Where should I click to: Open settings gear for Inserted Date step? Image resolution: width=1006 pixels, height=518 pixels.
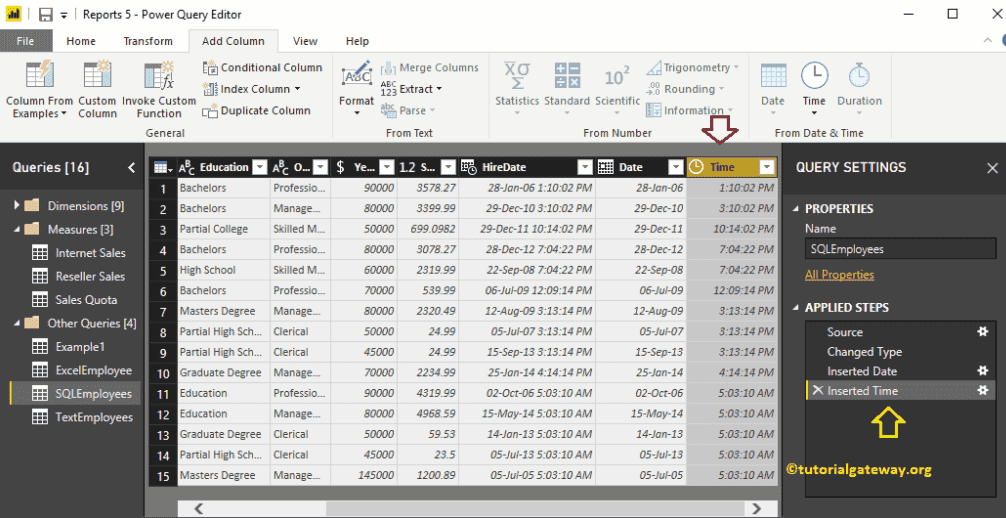coord(982,371)
